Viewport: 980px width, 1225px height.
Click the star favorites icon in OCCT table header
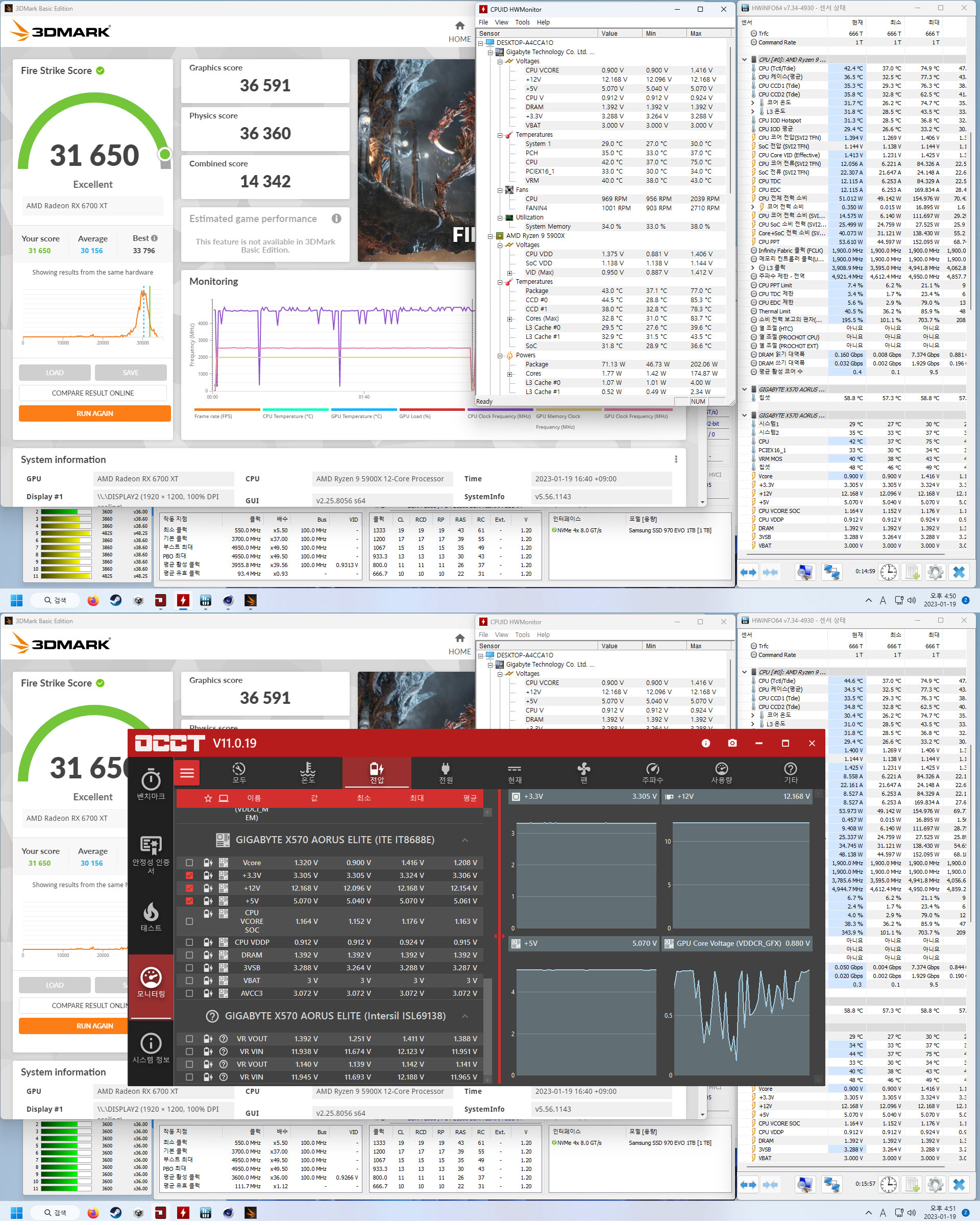coord(208,798)
